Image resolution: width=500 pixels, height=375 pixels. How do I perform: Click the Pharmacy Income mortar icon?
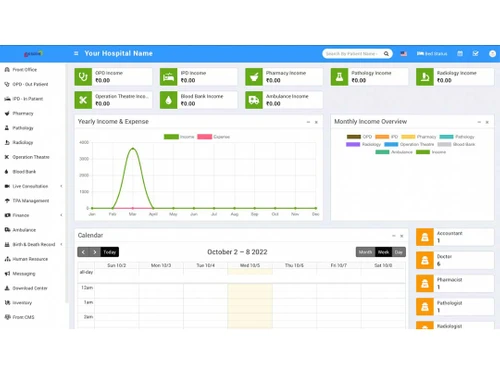[254, 77]
